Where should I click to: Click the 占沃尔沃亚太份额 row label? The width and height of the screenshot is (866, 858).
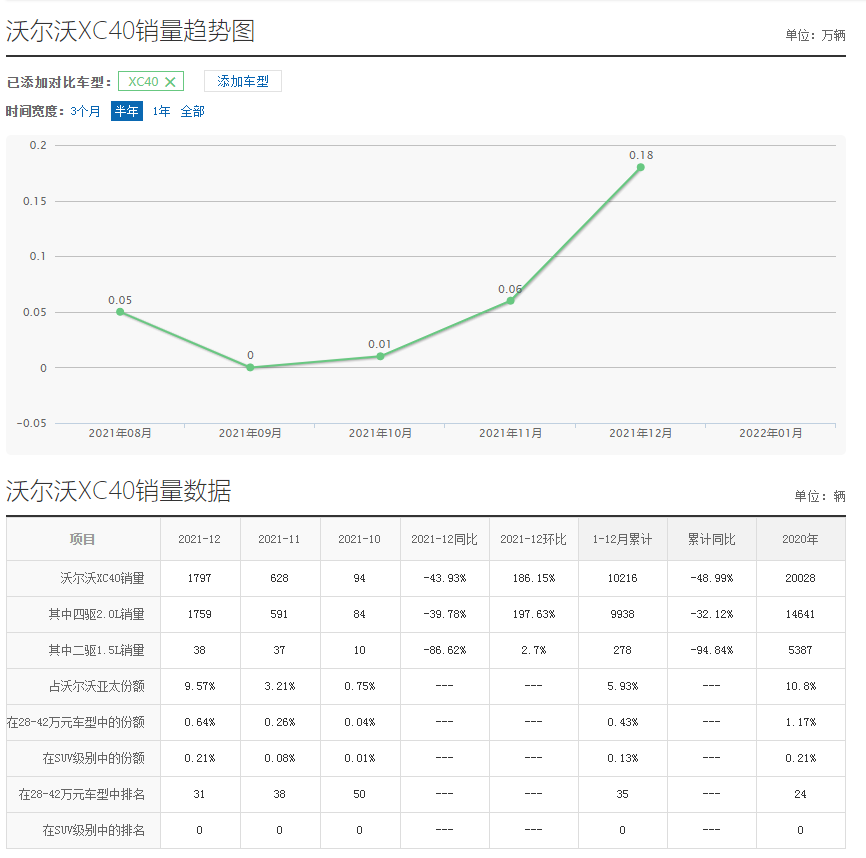pyautogui.click(x=96, y=686)
